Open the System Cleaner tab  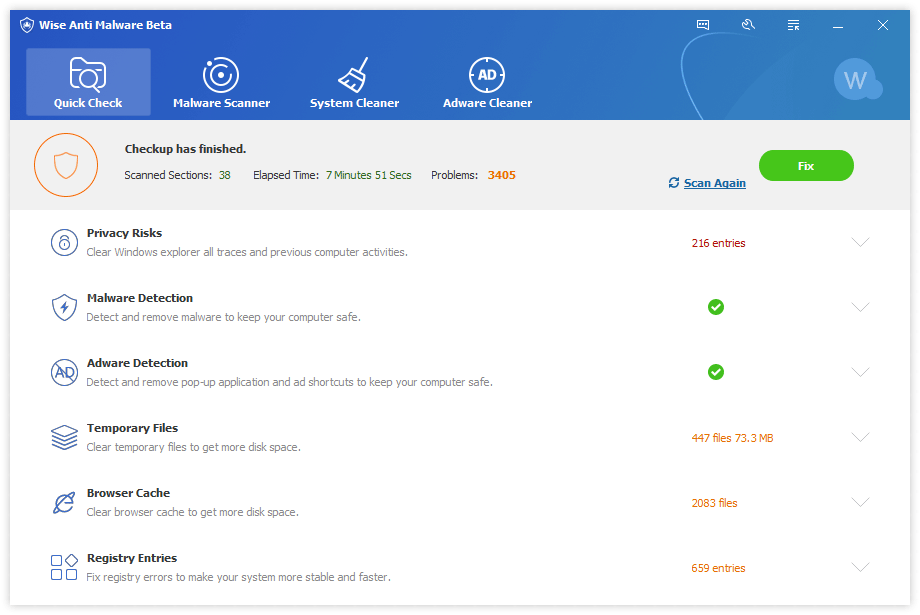point(354,82)
